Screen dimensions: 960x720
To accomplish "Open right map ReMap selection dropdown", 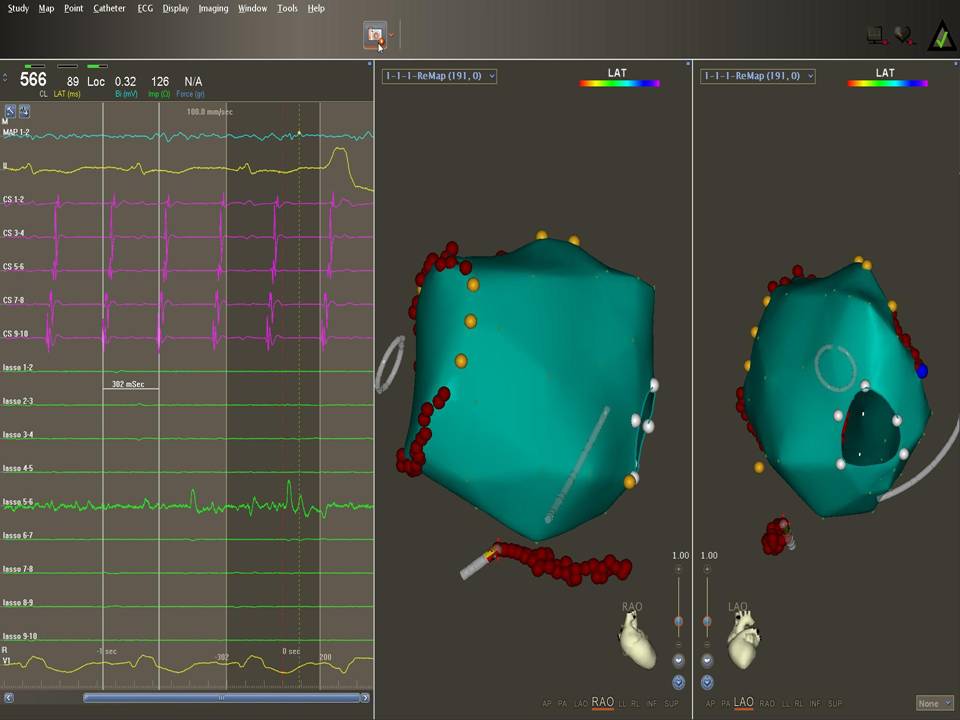I will (x=757, y=76).
